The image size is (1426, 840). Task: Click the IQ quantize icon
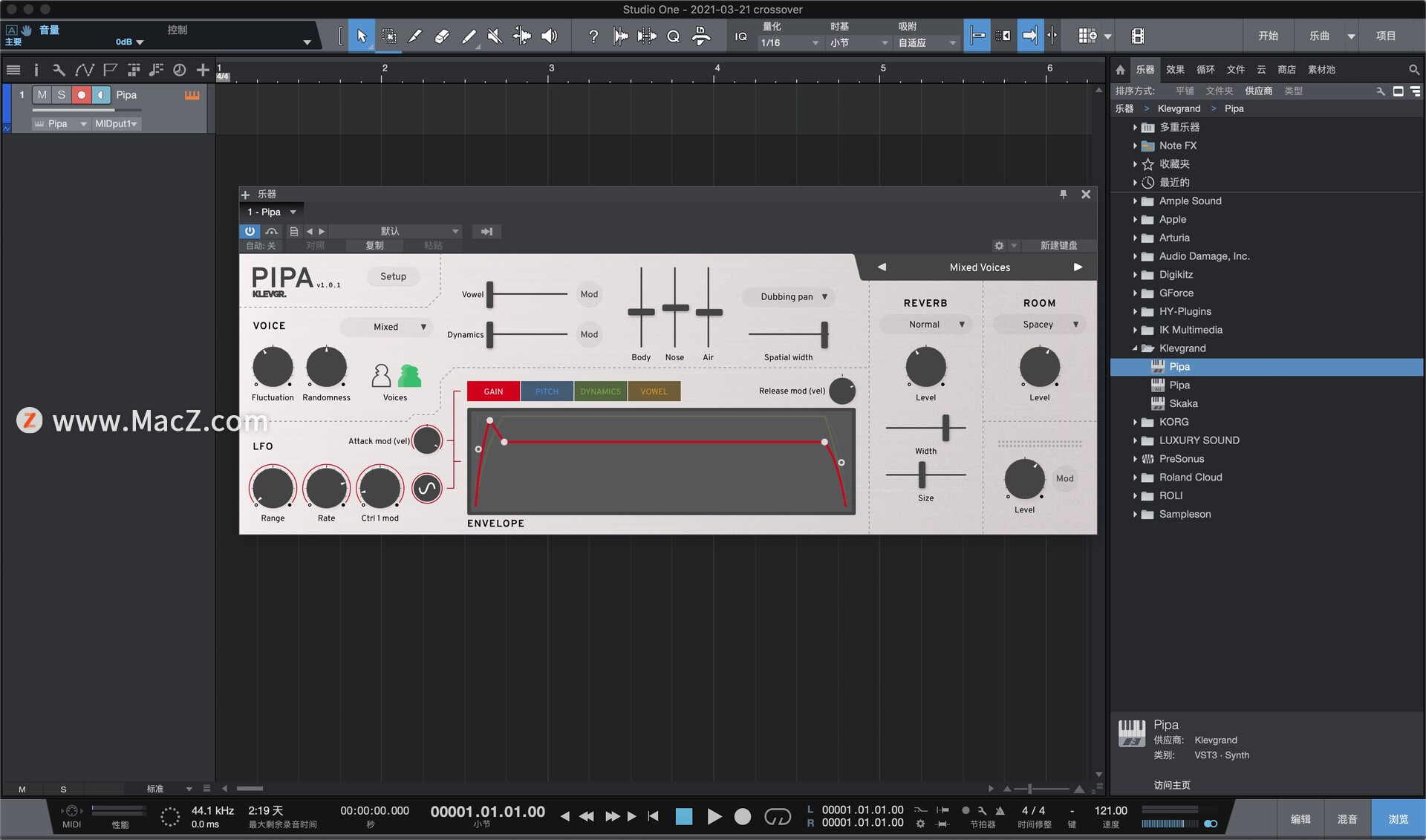click(740, 36)
